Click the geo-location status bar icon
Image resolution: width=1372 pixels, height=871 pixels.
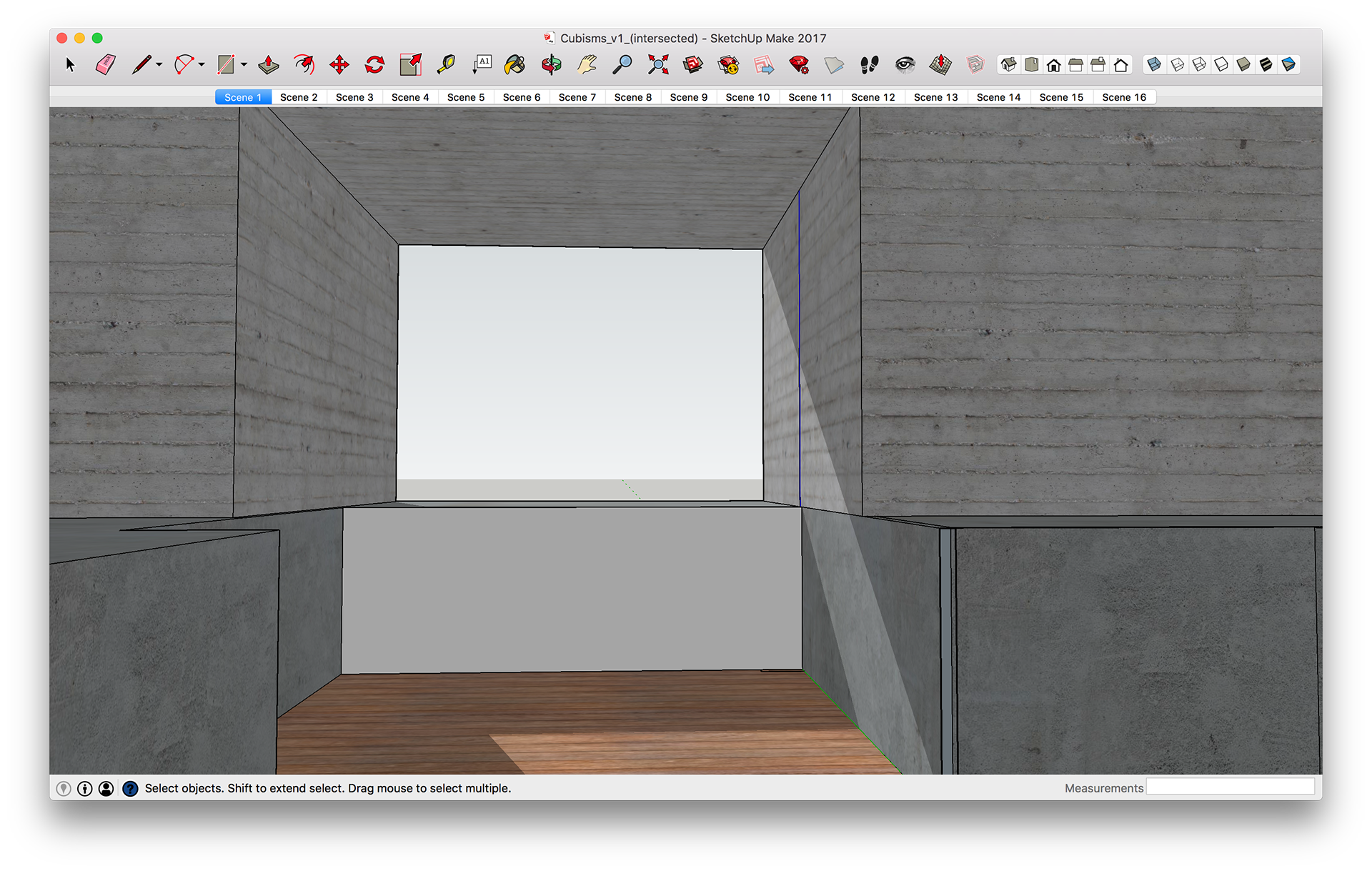coord(64,788)
